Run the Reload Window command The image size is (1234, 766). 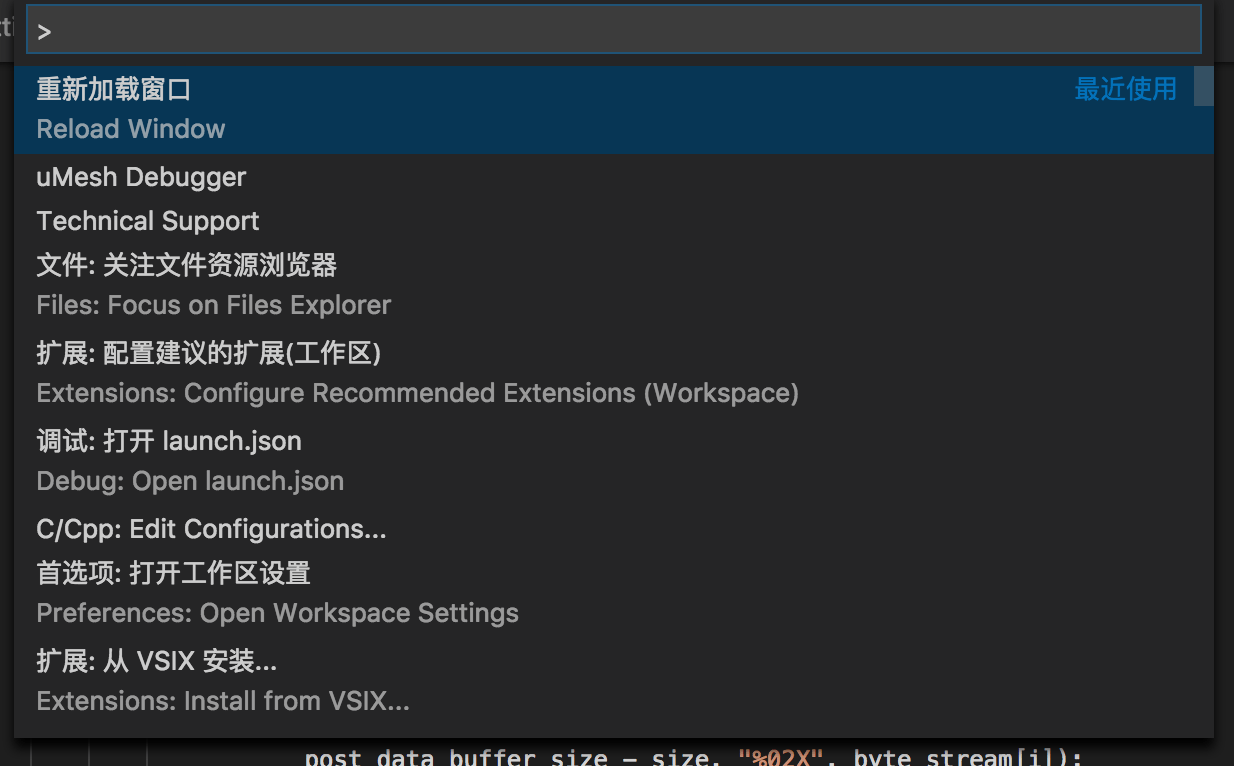pos(614,109)
